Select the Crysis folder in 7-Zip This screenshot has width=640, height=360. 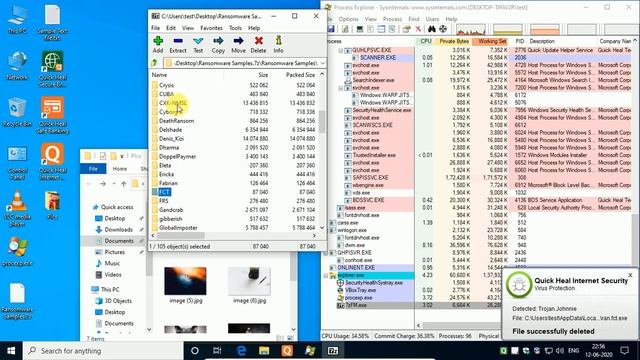pyautogui.click(x=167, y=85)
